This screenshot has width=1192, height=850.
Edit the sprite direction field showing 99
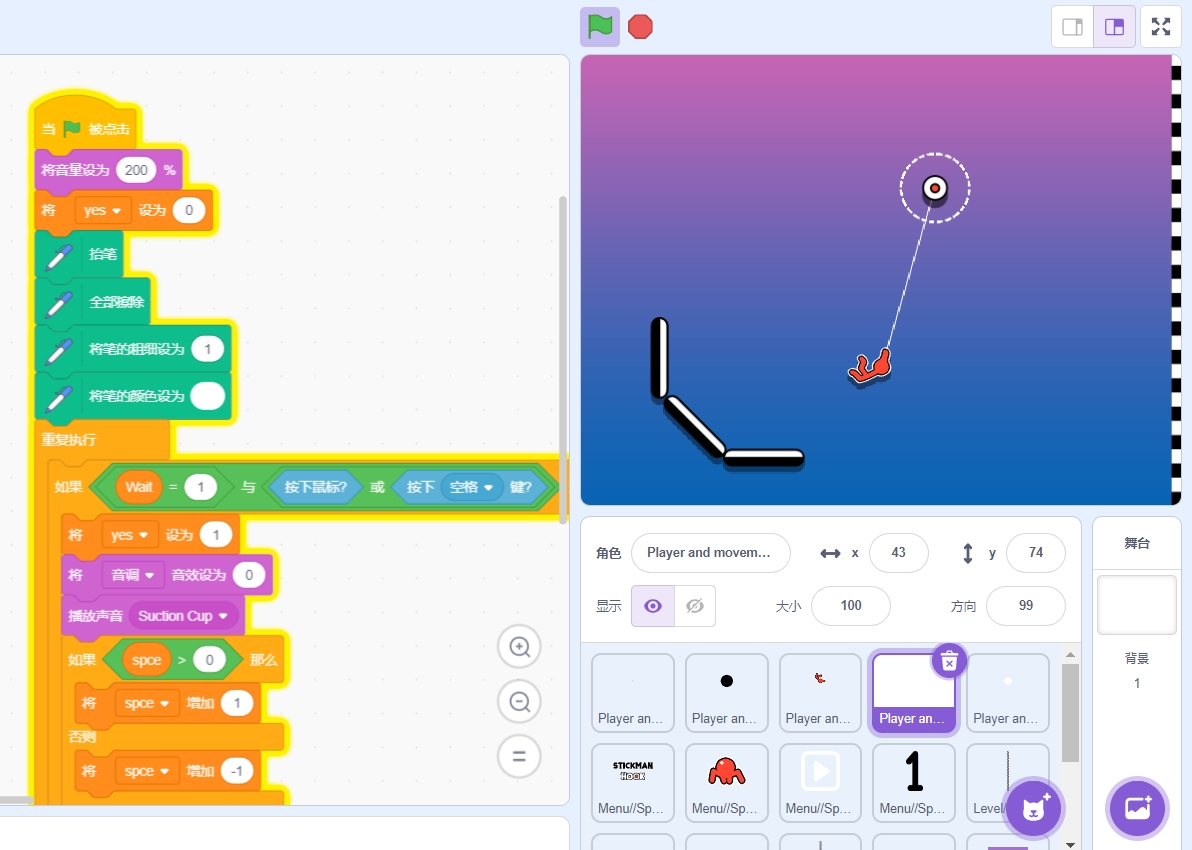1026,606
